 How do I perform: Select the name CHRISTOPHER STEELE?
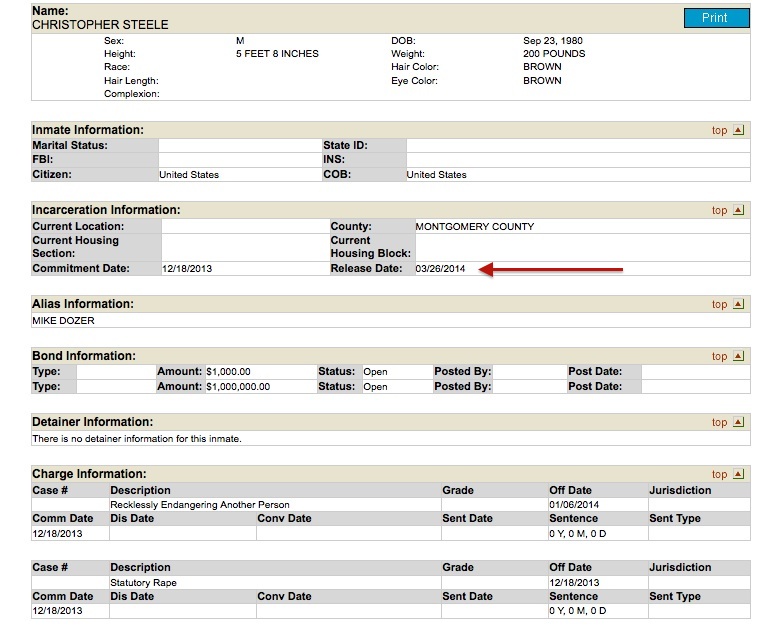100,25
